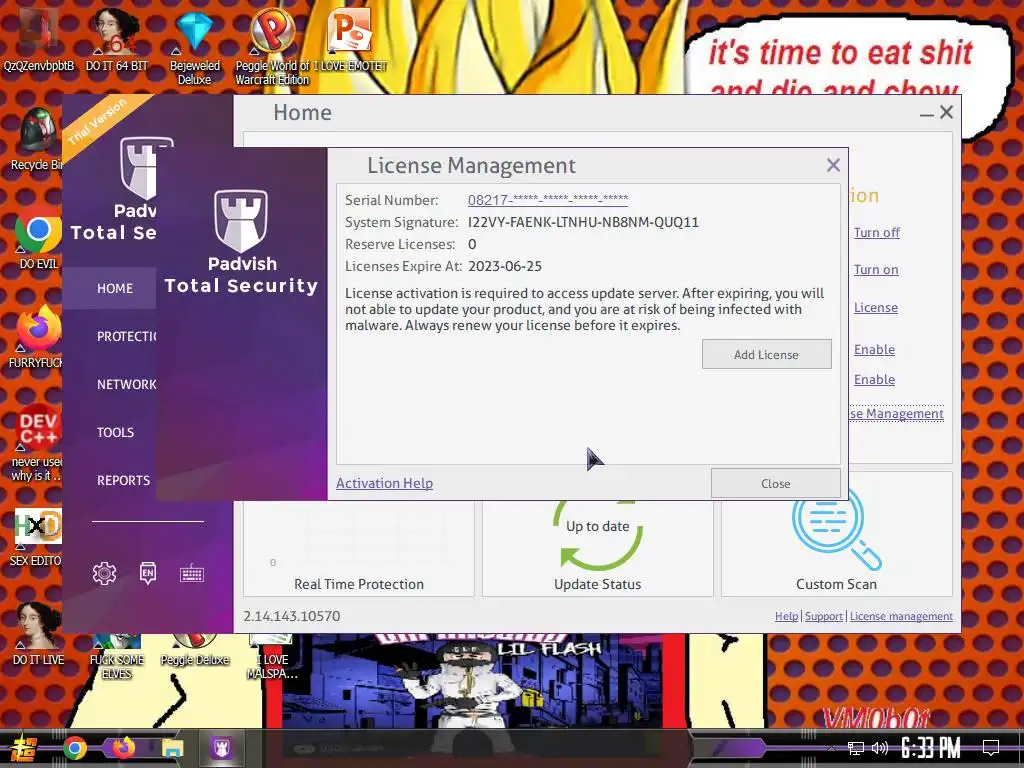Select the I LOVE MALSPA... desktop icon
1024x768 pixels.
272,657
